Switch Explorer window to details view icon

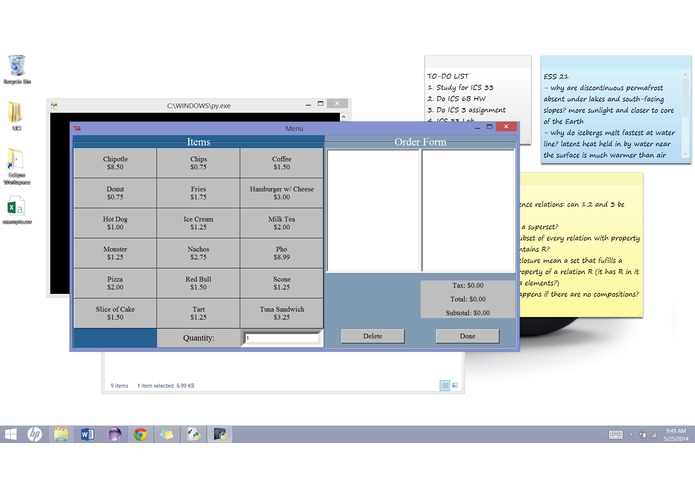445,385
